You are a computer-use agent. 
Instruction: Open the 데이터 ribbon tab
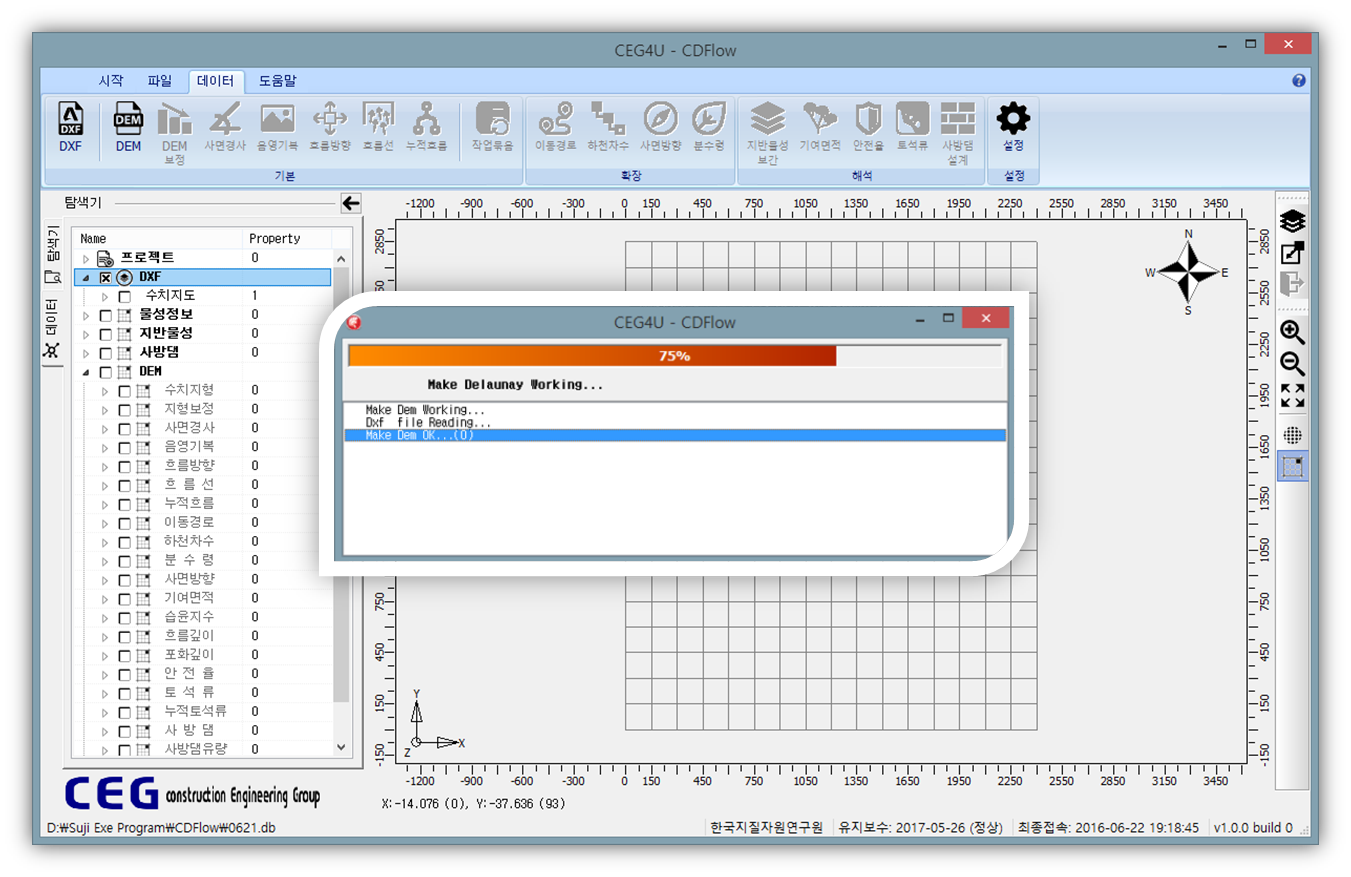(216, 81)
